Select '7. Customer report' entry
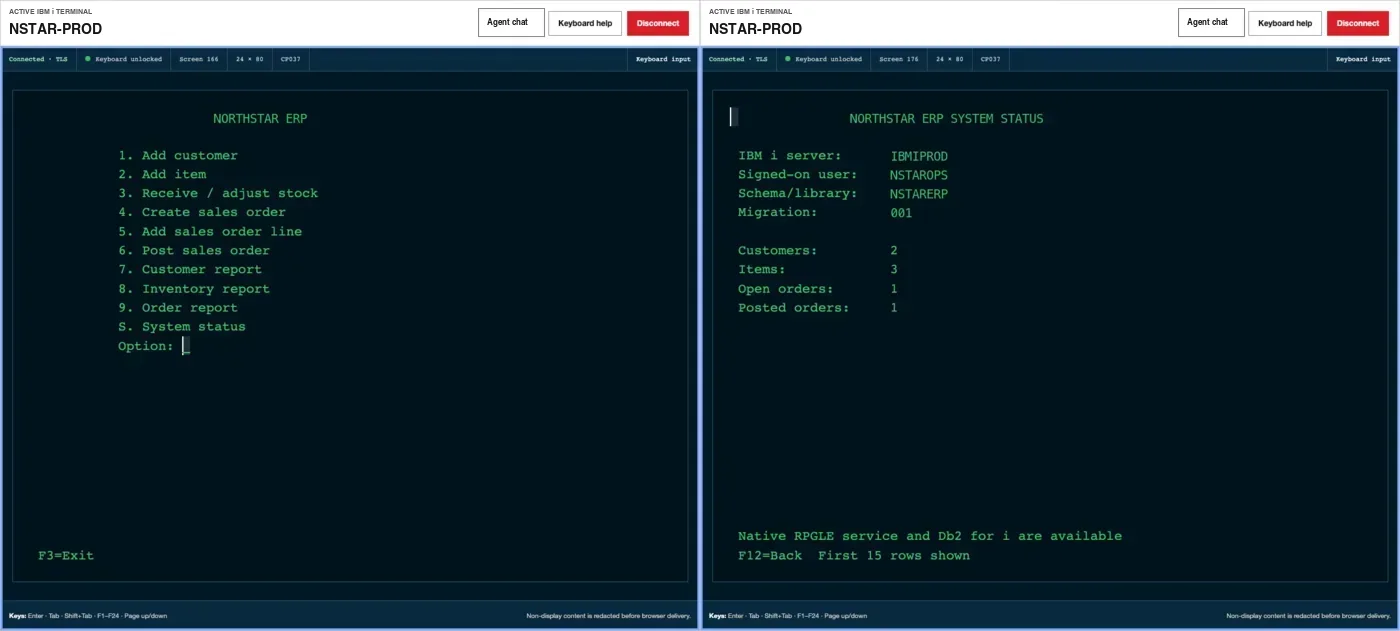 (190, 269)
